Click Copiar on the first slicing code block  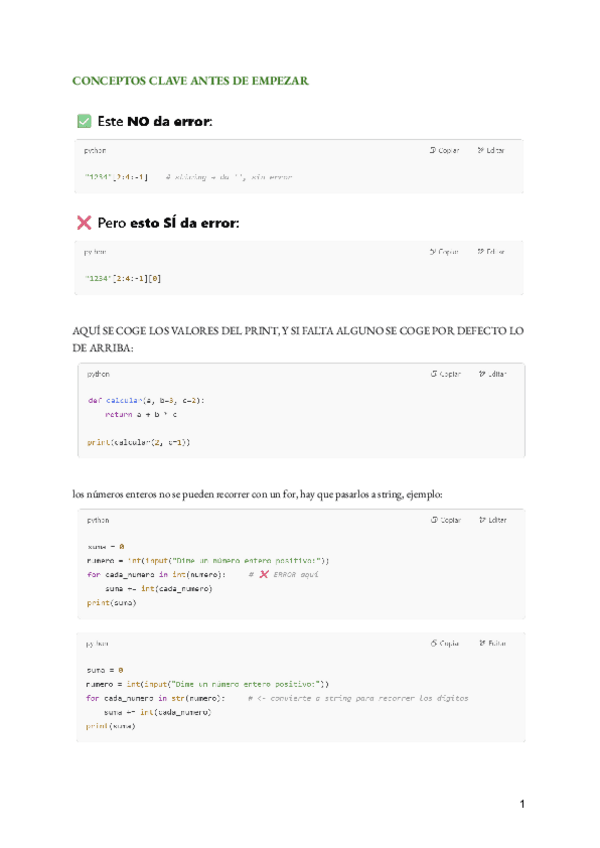pyautogui.click(x=444, y=150)
